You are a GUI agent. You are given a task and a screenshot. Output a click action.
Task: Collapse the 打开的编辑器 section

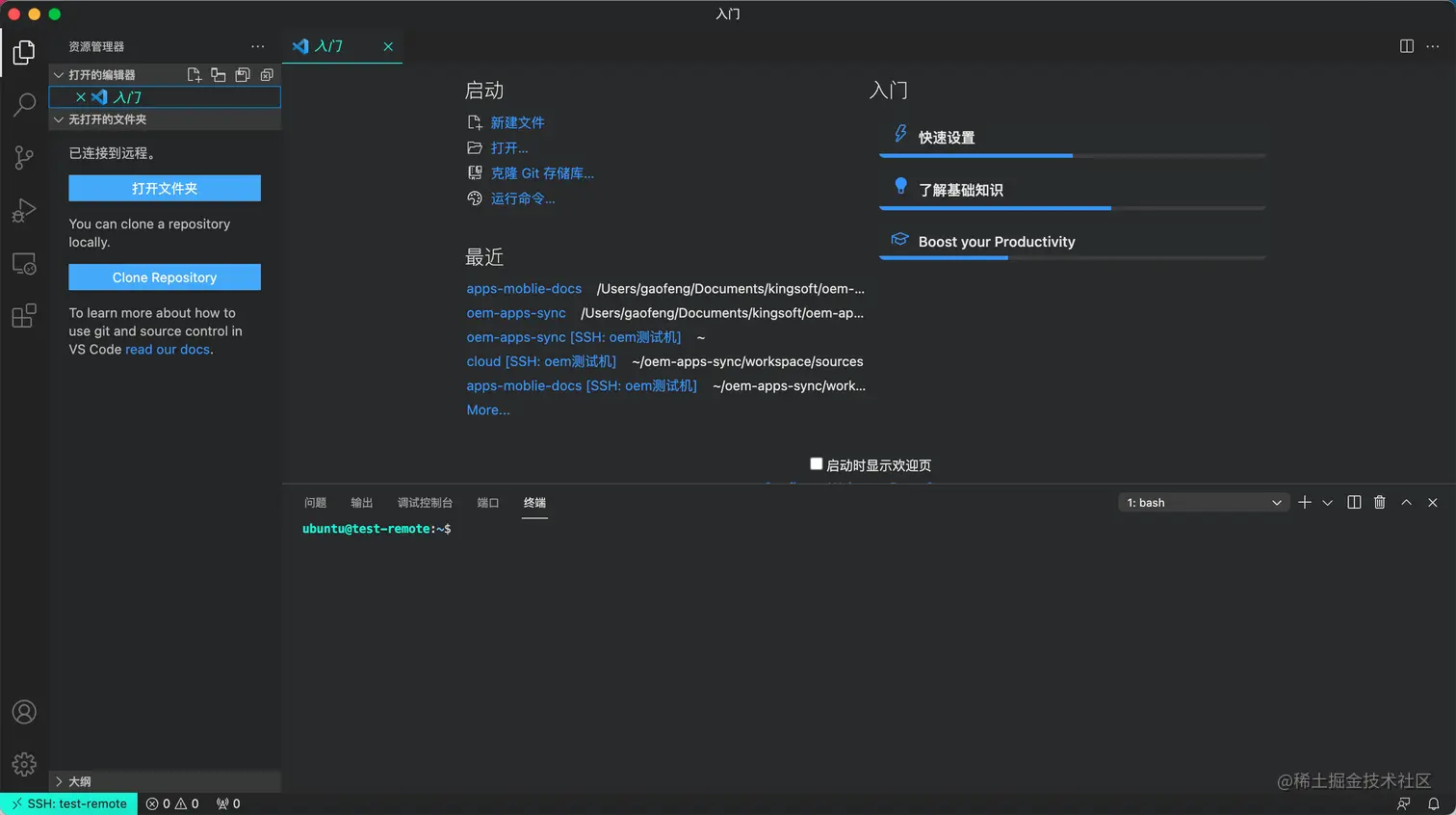[x=165, y=74]
